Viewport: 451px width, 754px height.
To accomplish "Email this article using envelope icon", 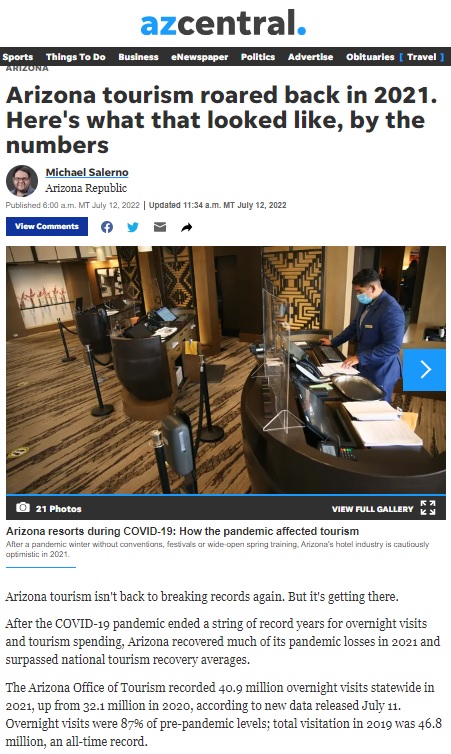I will coord(160,227).
